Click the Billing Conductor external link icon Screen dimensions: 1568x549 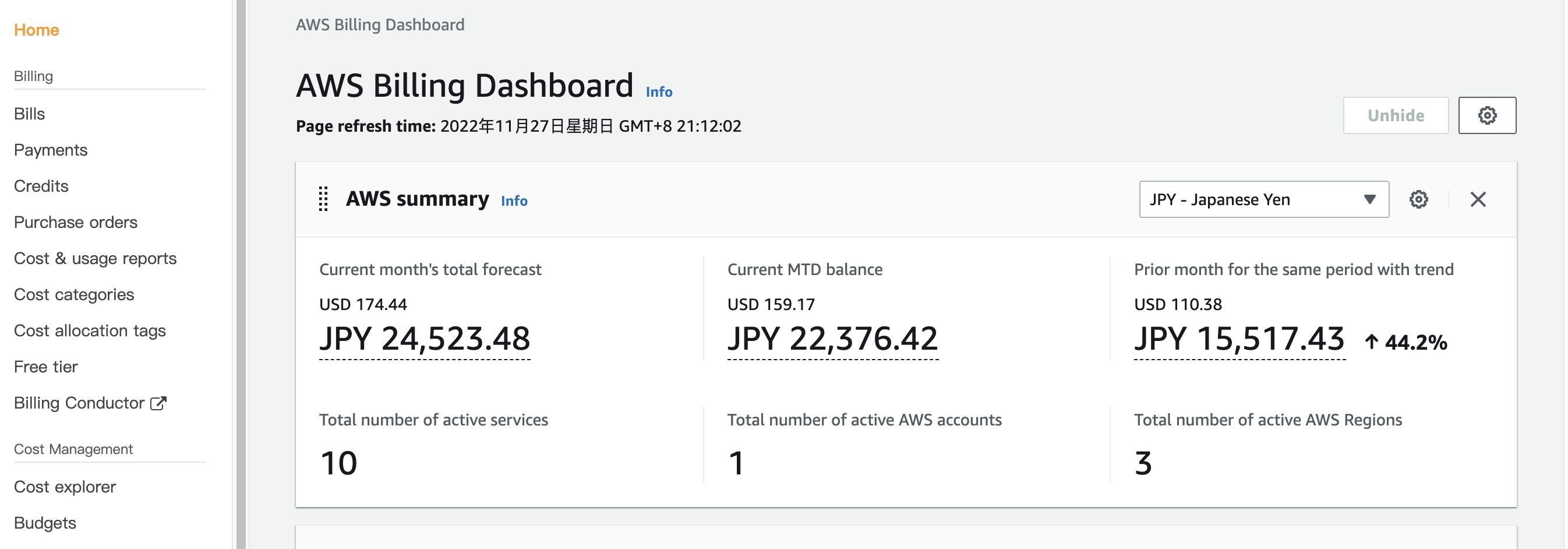158,403
